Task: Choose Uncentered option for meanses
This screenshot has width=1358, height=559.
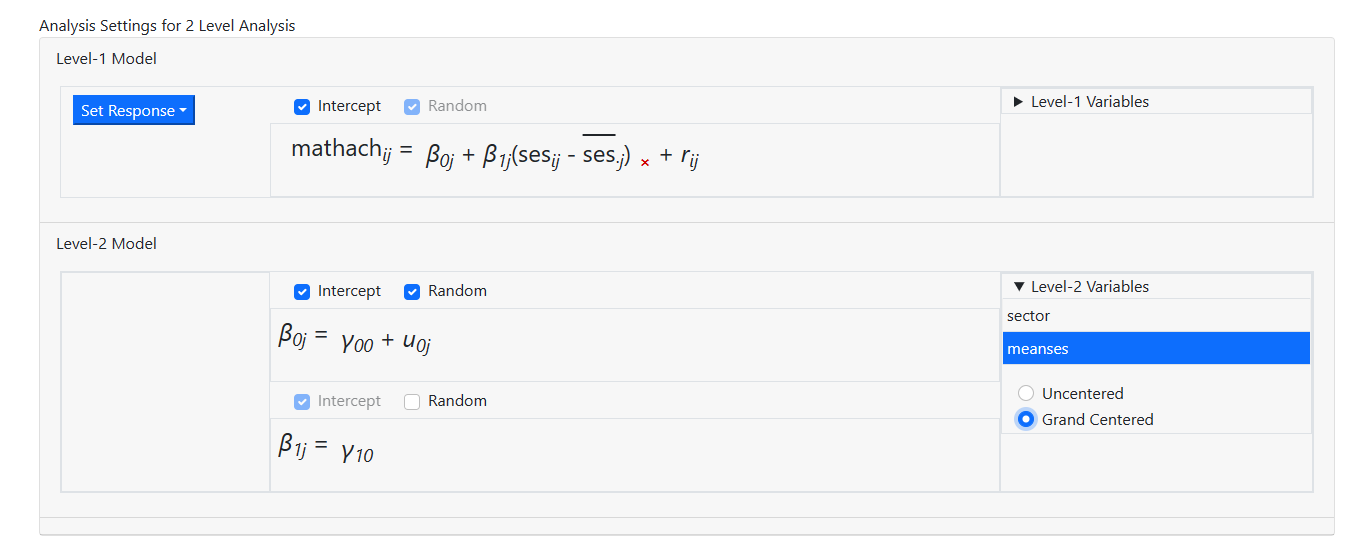Action: coord(1026,394)
